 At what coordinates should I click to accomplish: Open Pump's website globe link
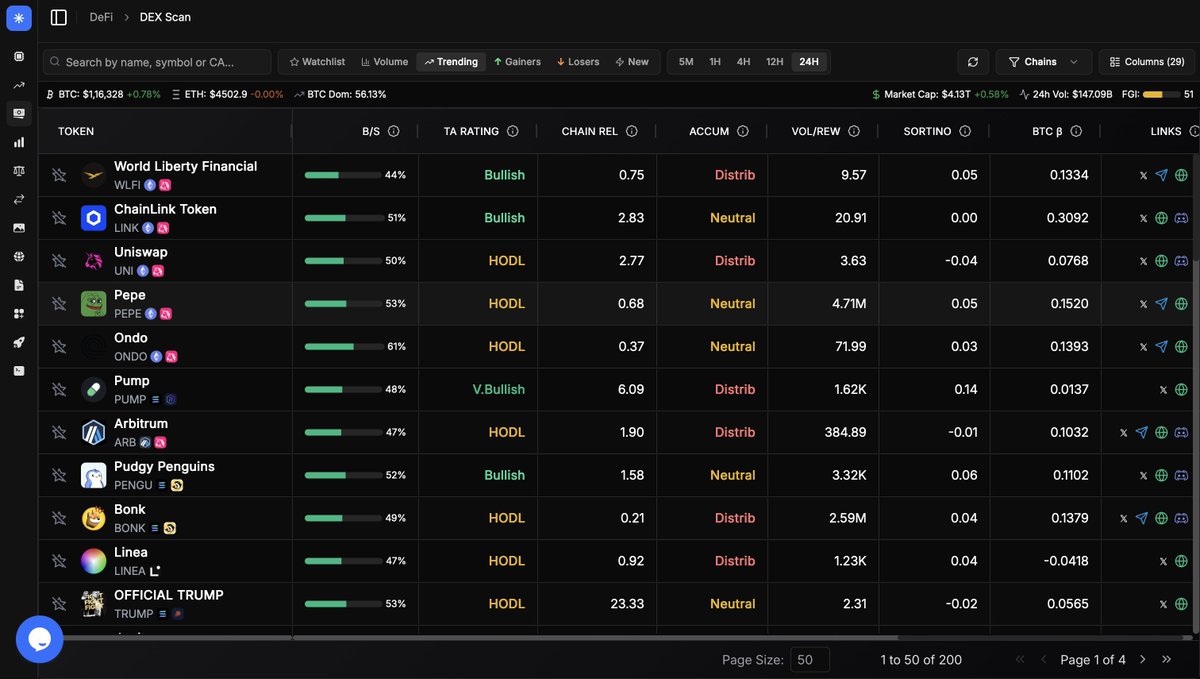[x=1181, y=390]
